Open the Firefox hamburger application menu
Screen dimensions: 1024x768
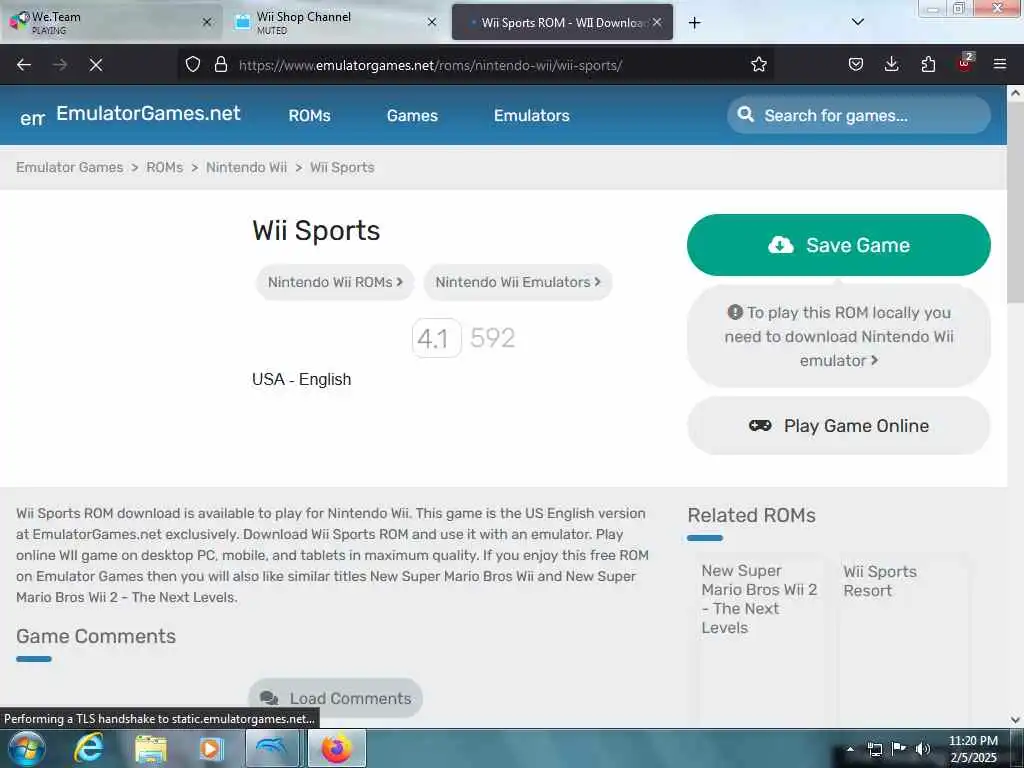click(1000, 65)
